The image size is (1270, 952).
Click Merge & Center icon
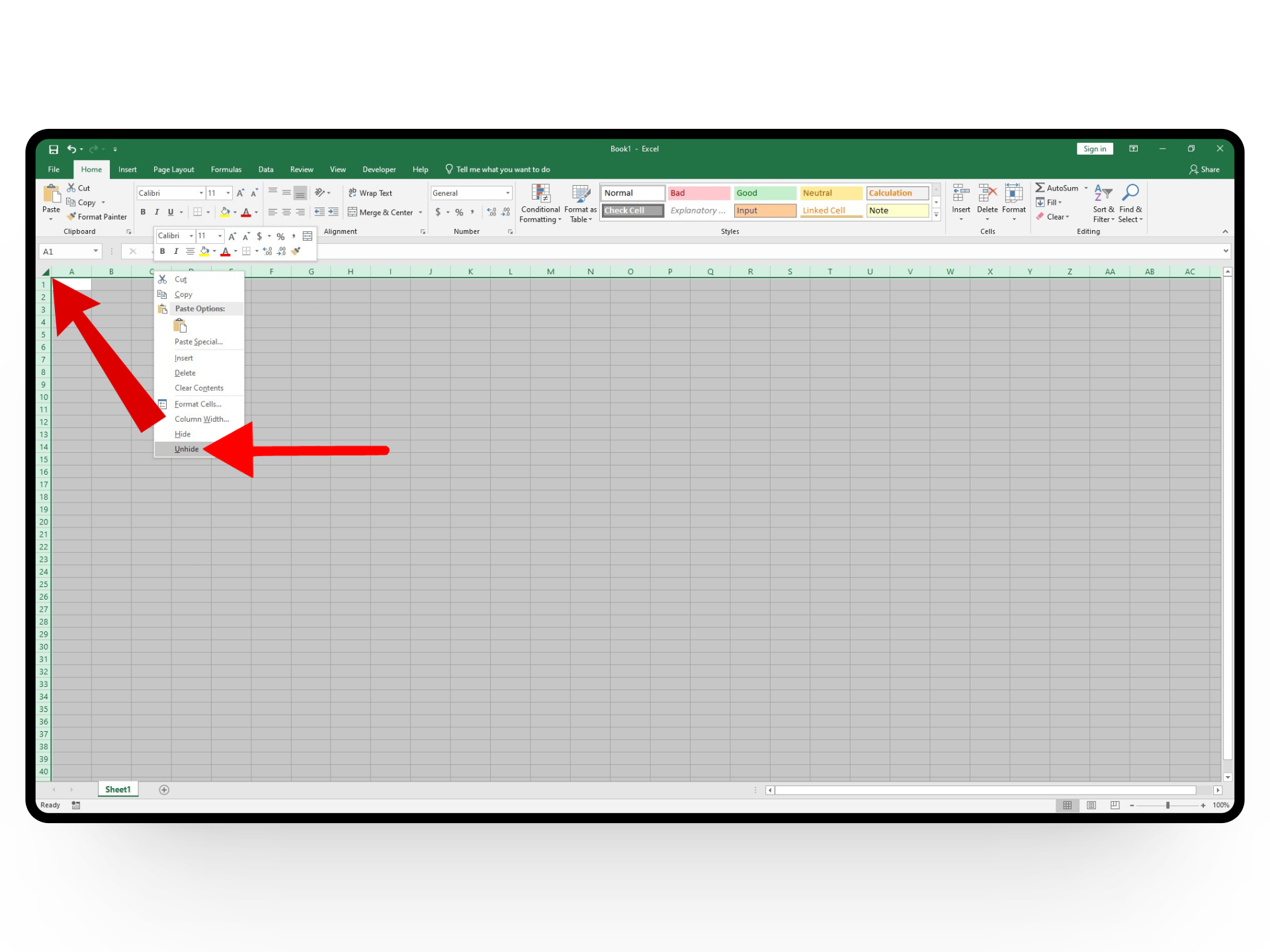(353, 212)
